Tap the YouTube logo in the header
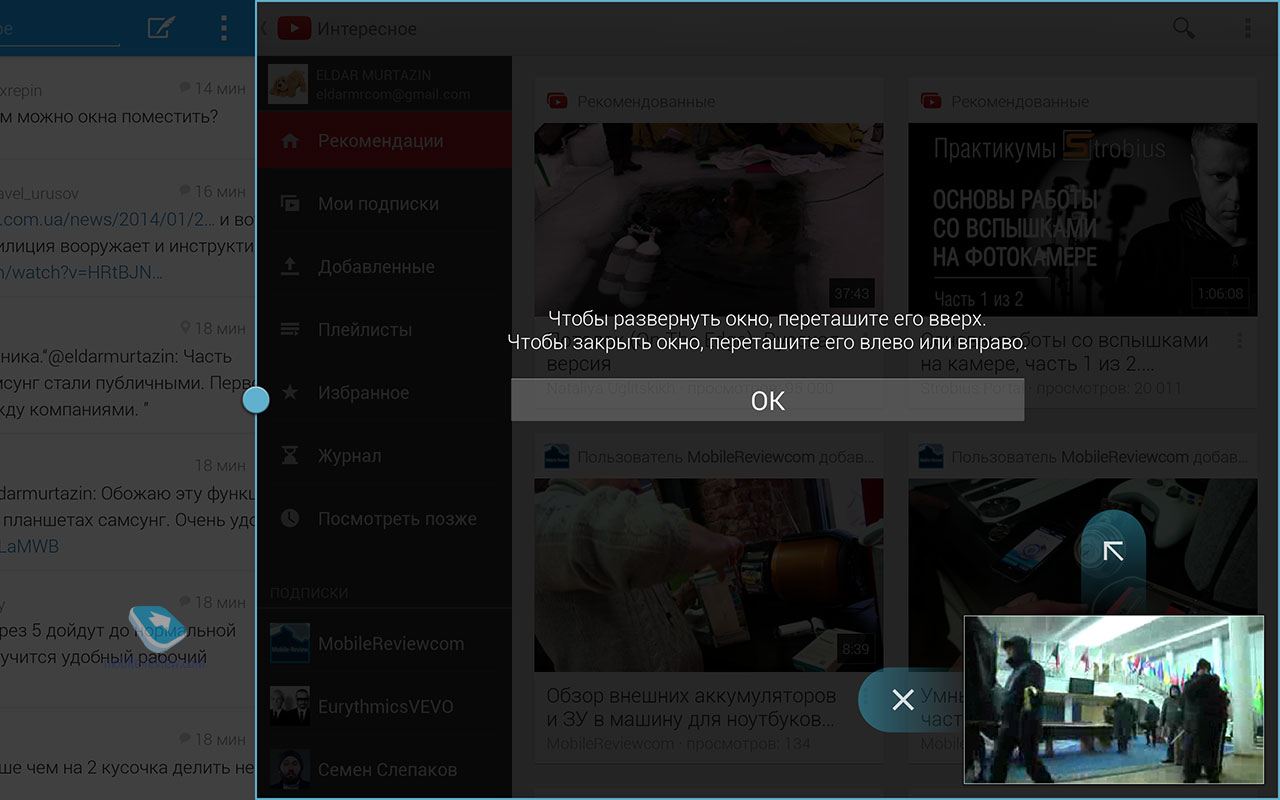Screen dimensions: 1280x800 (x=294, y=29)
